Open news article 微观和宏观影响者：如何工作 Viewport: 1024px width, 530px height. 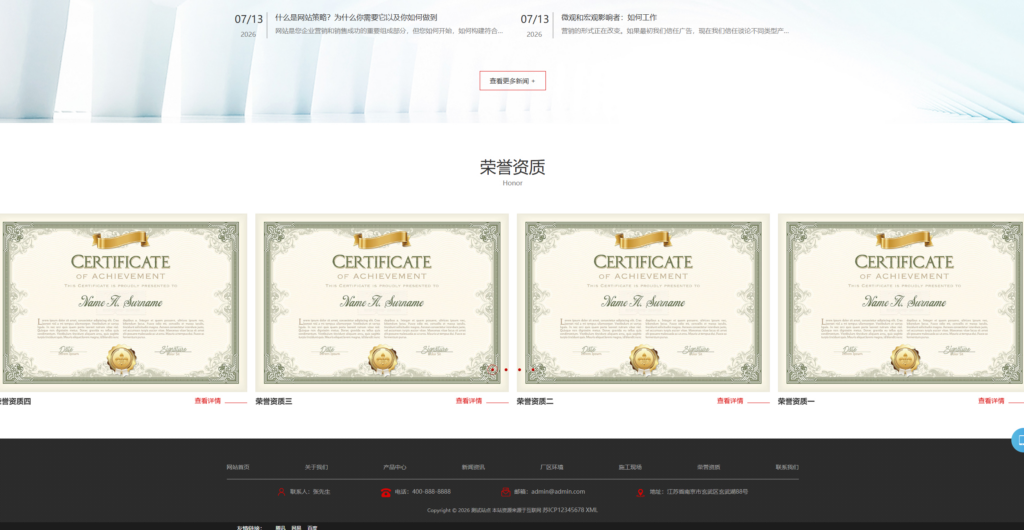[x=609, y=18]
